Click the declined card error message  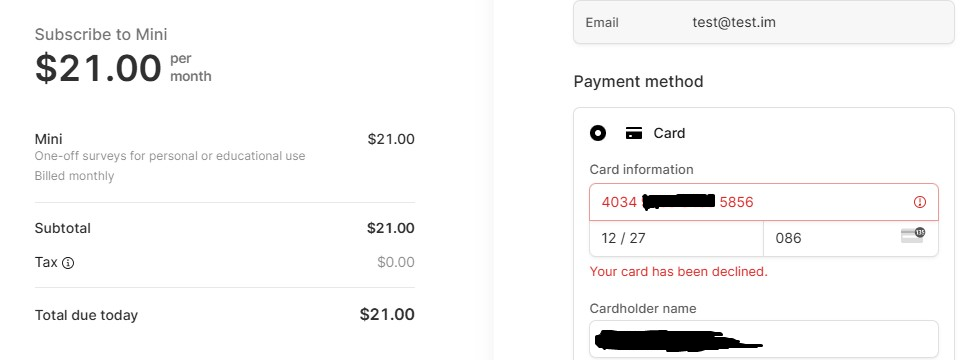coord(678,272)
